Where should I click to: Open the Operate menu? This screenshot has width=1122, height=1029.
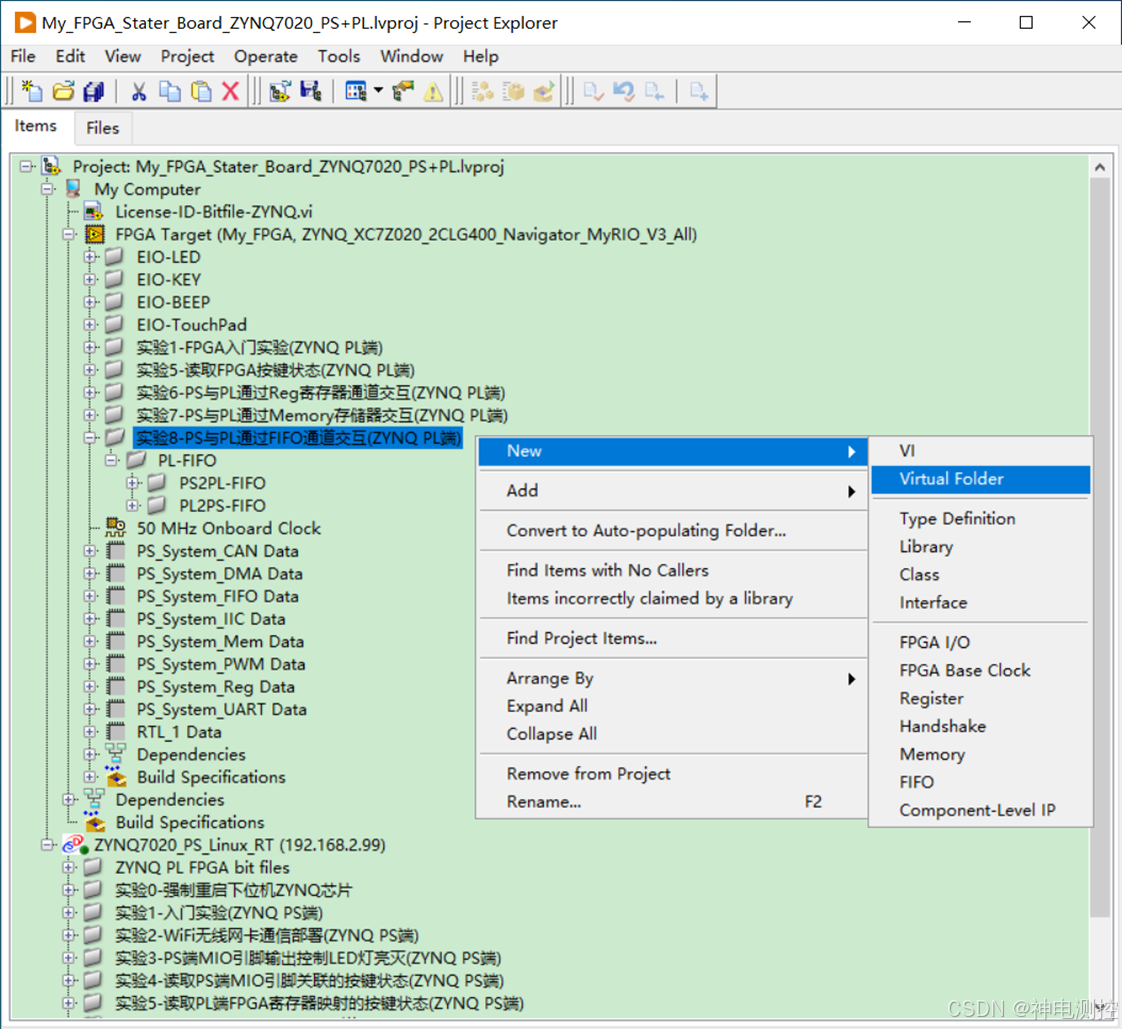click(x=265, y=56)
